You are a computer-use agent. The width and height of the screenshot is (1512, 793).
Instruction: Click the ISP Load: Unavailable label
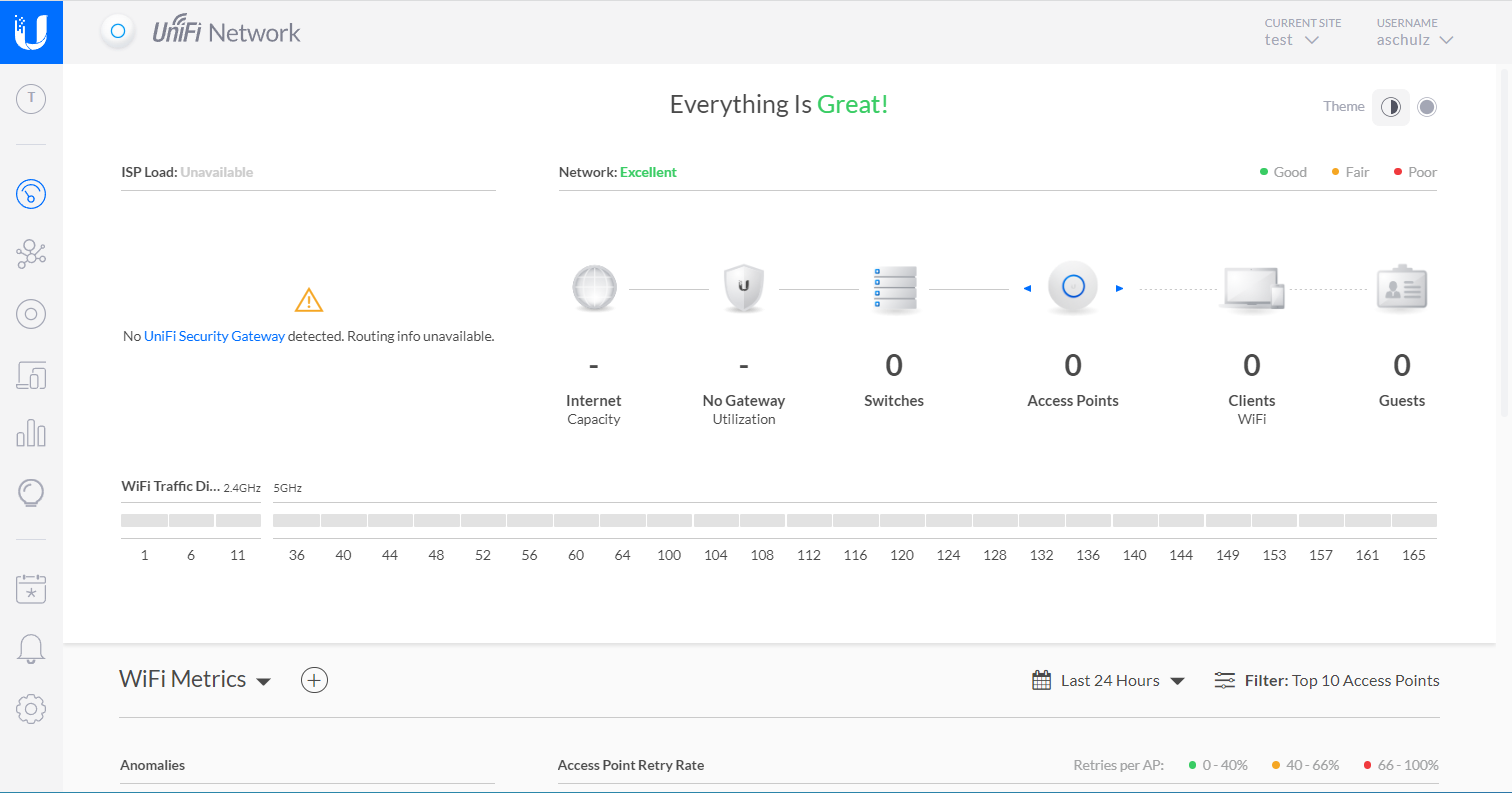coord(187,172)
